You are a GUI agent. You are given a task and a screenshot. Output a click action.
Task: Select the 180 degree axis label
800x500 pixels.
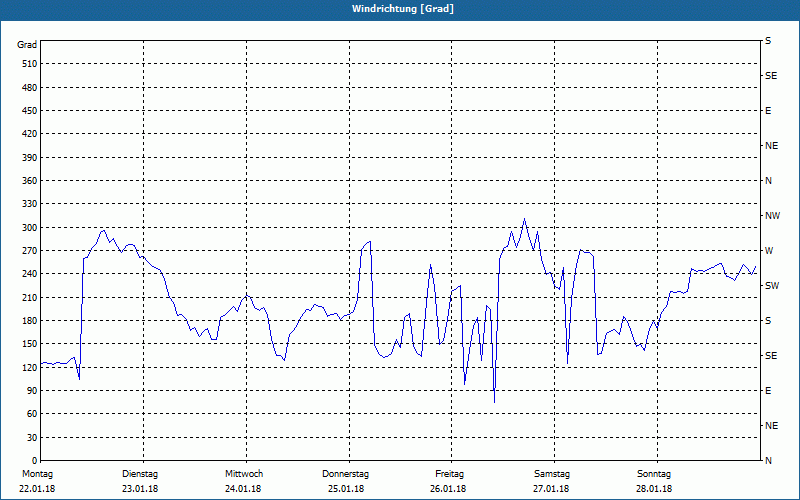(x=30, y=321)
